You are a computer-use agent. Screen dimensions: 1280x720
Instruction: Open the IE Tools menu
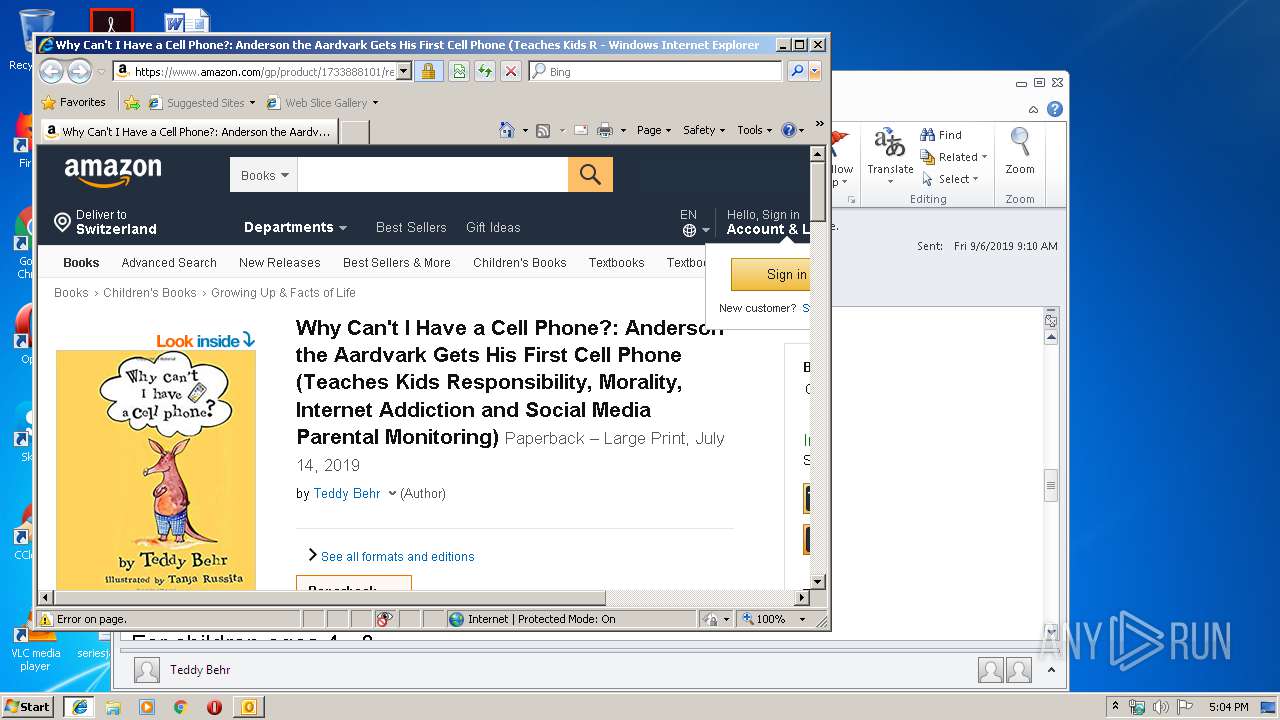pos(755,130)
